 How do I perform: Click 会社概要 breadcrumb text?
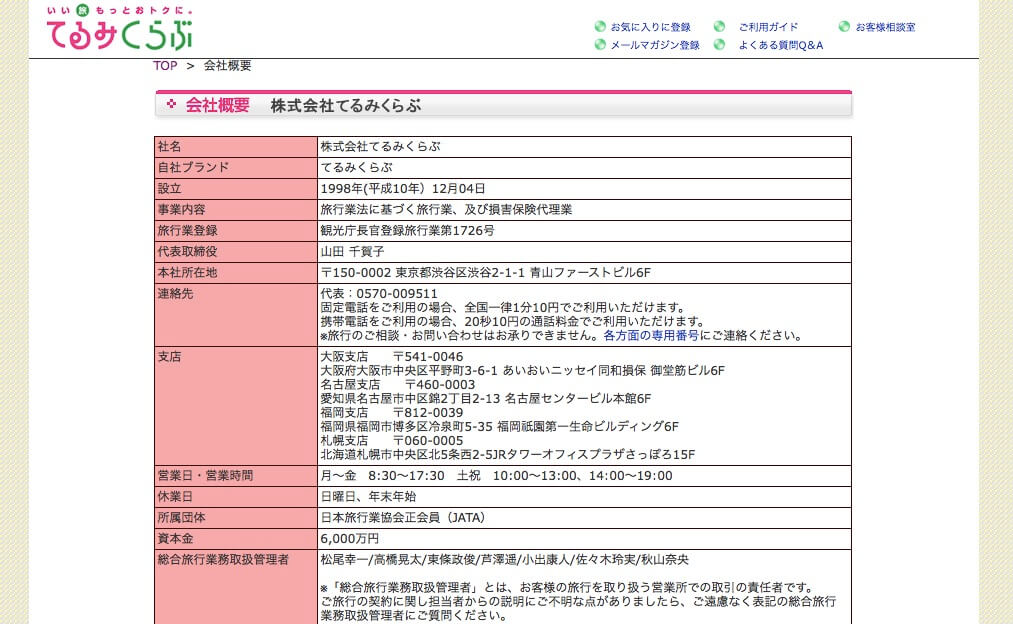point(227,66)
